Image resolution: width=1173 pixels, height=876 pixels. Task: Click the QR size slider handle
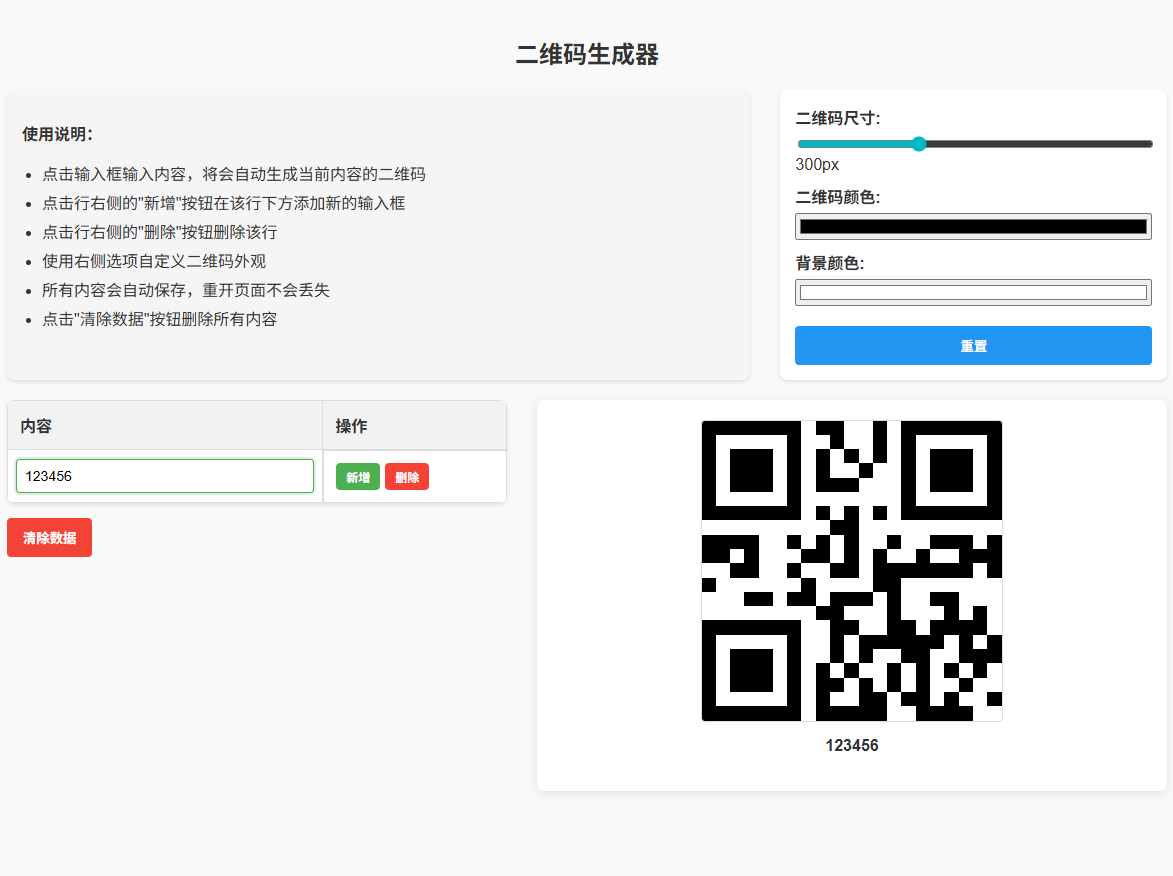[x=919, y=144]
